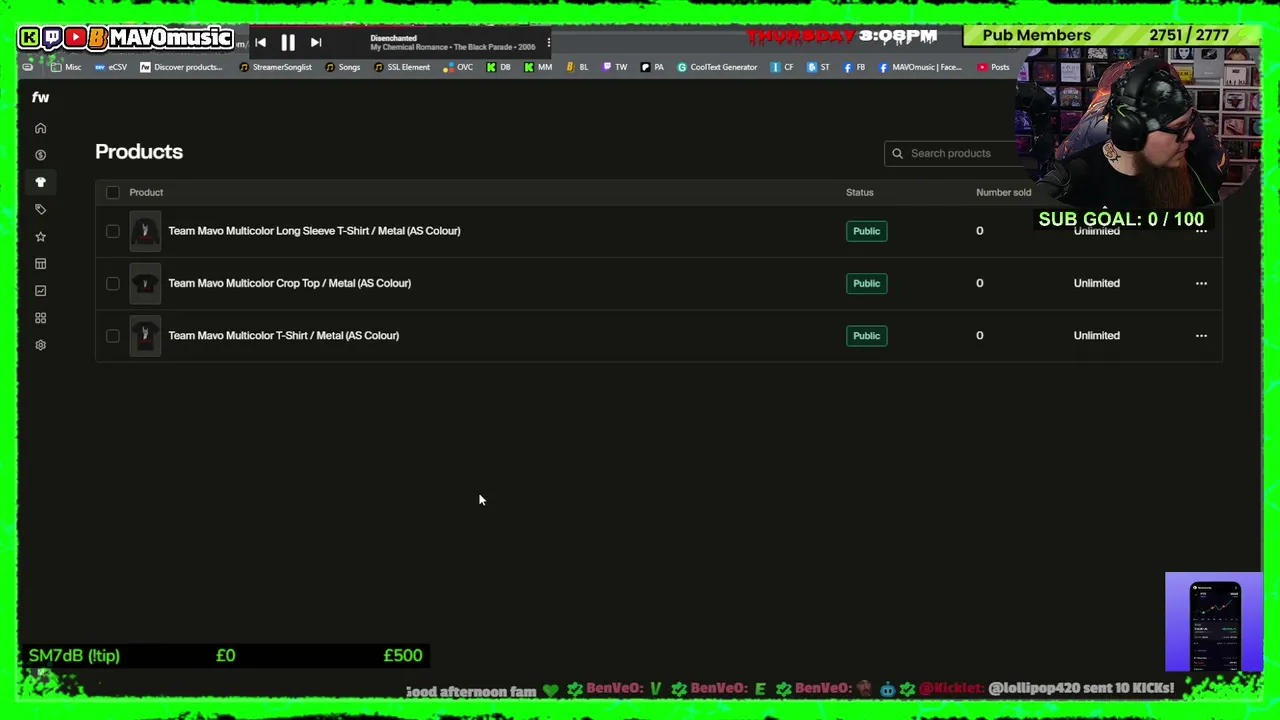Click Public status badge for Long Sleeve T-Shirt
The height and width of the screenshot is (720, 1280).
(866, 231)
